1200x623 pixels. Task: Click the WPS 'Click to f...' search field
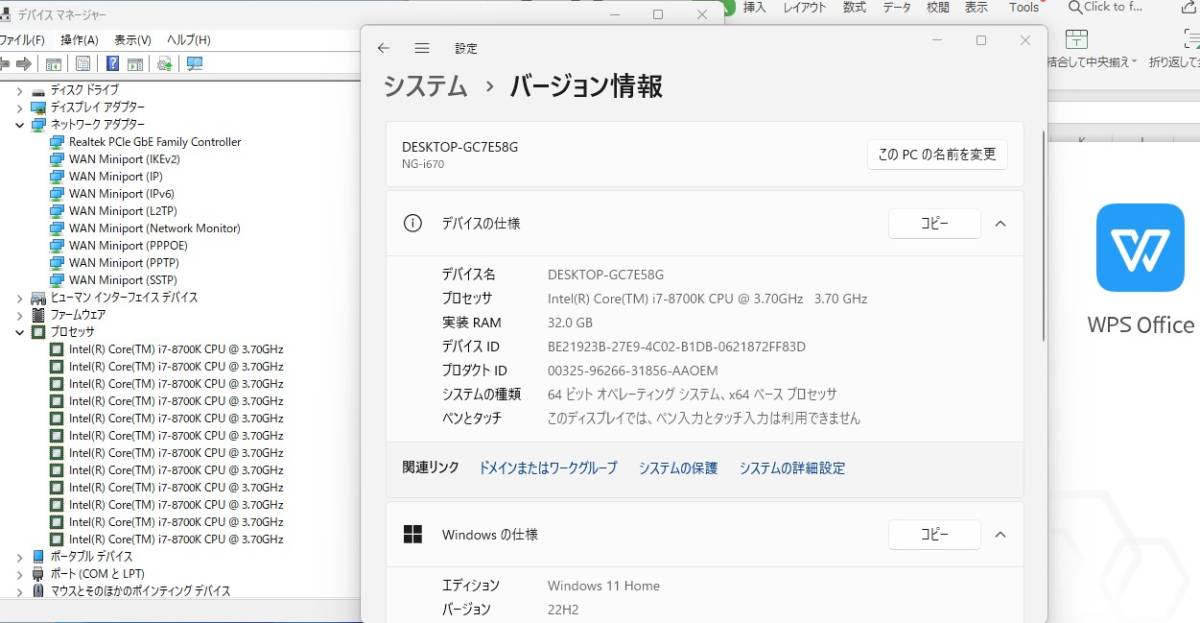coord(1105,7)
